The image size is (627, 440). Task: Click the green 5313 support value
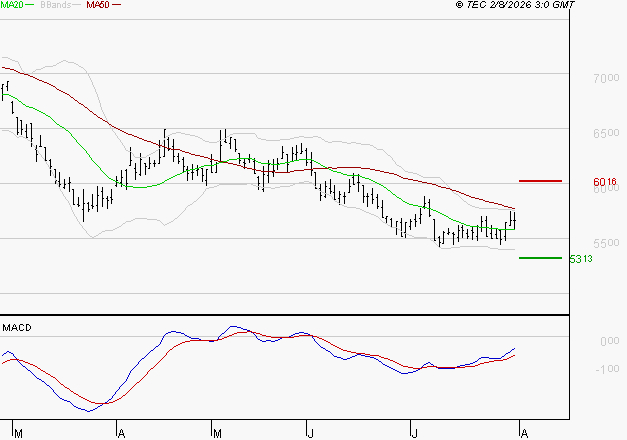(x=581, y=259)
